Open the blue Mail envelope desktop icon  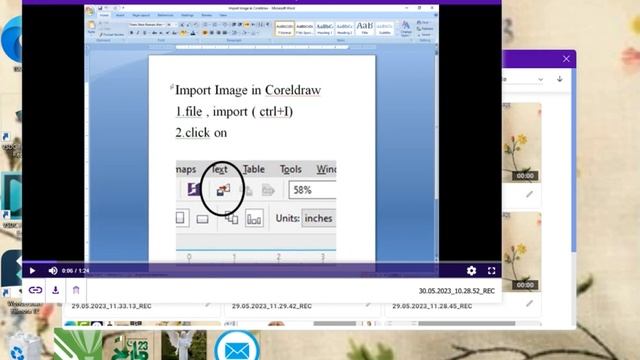(237, 346)
